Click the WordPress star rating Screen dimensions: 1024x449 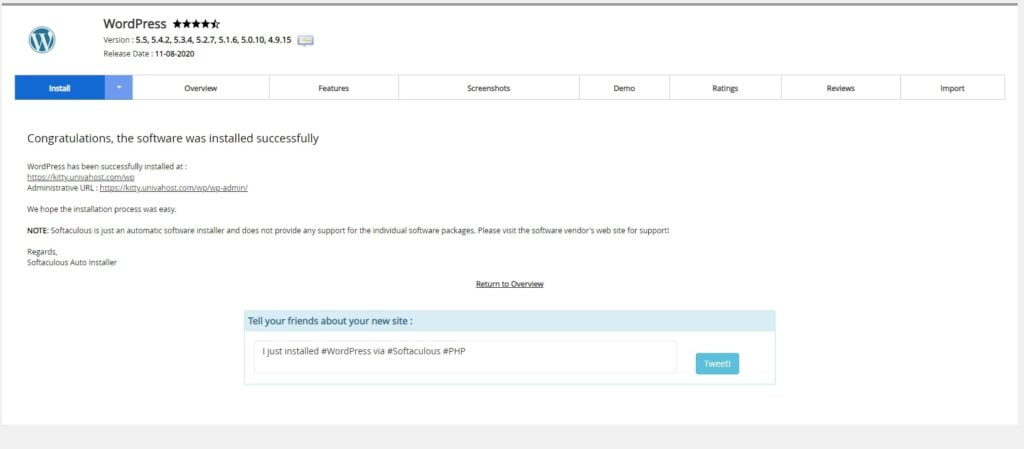196,24
